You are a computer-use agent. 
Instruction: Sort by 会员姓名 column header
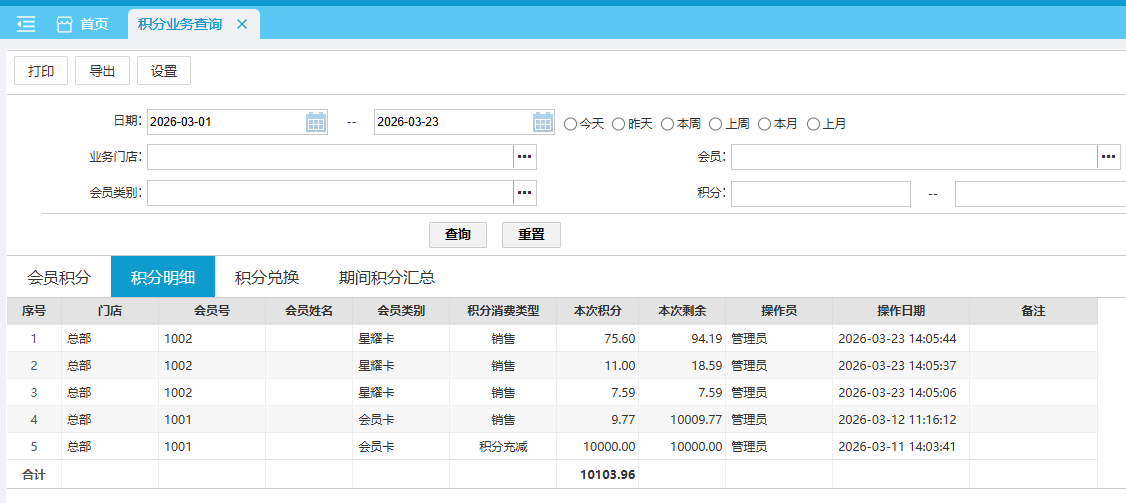point(309,311)
